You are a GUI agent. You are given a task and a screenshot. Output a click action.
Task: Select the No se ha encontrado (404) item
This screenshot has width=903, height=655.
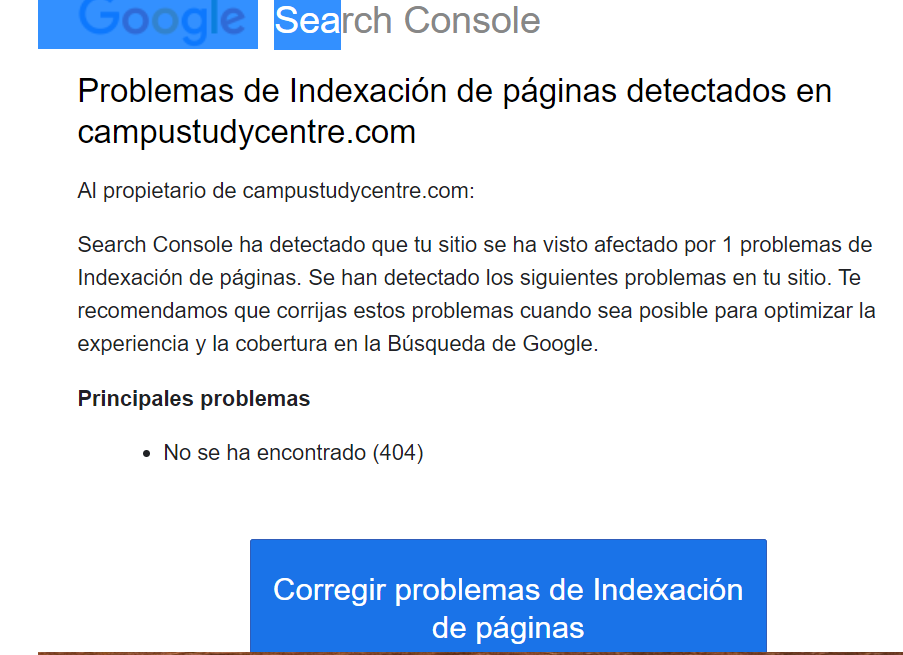click(x=293, y=453)
